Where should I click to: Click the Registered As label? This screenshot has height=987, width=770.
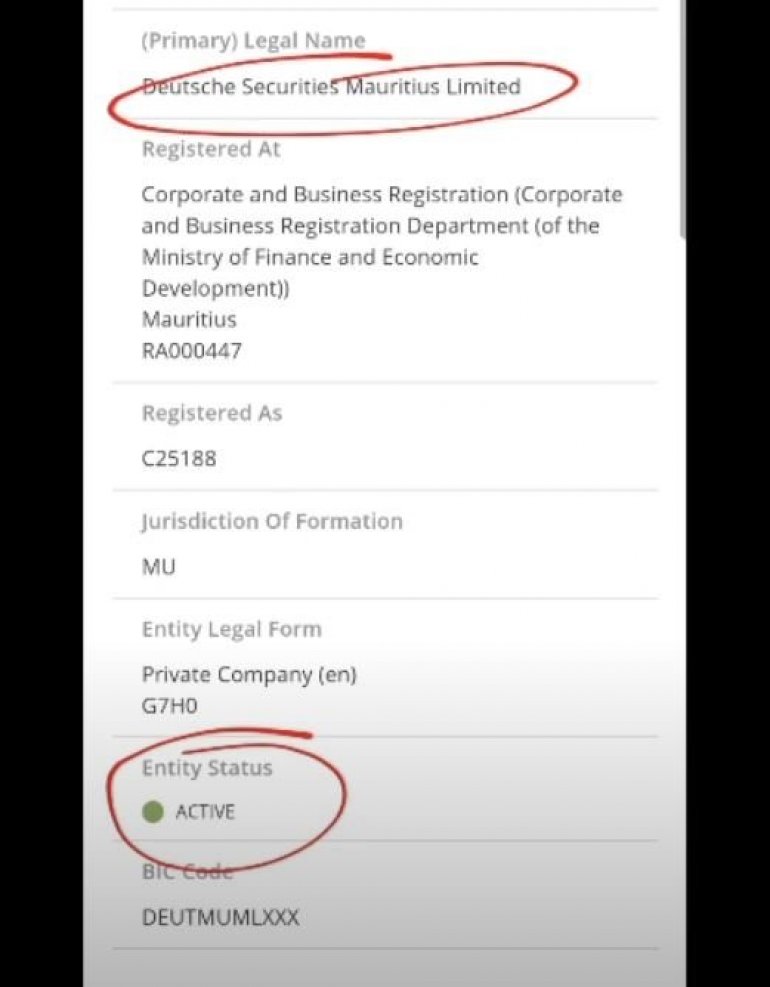point(212,413)
